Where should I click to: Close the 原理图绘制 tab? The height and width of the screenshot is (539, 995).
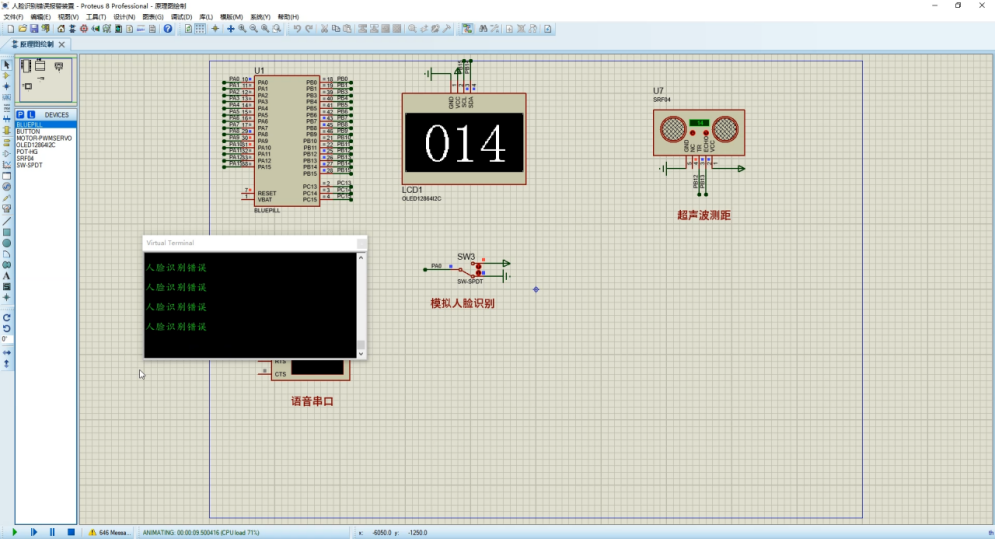point(62,44)
